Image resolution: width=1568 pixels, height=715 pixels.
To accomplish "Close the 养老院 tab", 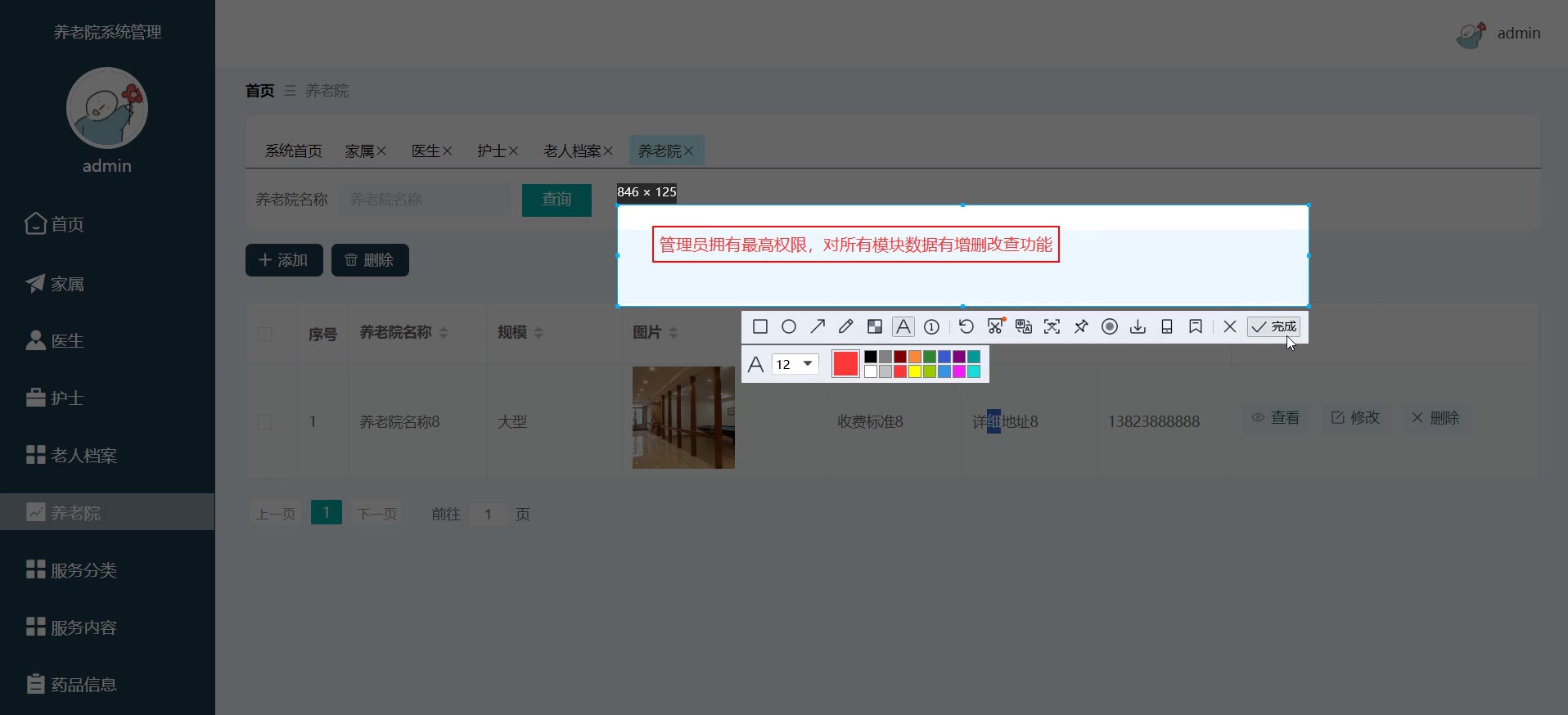I will pyautogui.click(x=688, y=151).
